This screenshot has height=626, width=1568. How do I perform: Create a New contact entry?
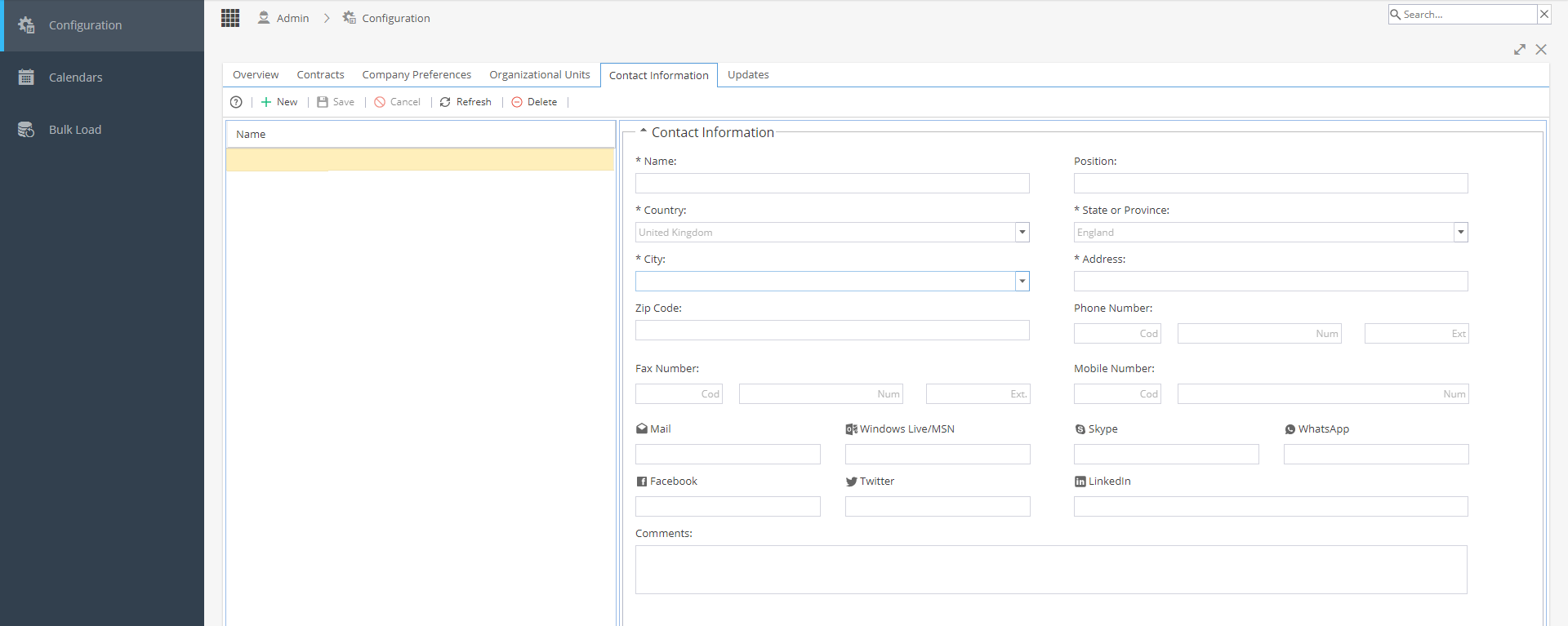[279, 102]
